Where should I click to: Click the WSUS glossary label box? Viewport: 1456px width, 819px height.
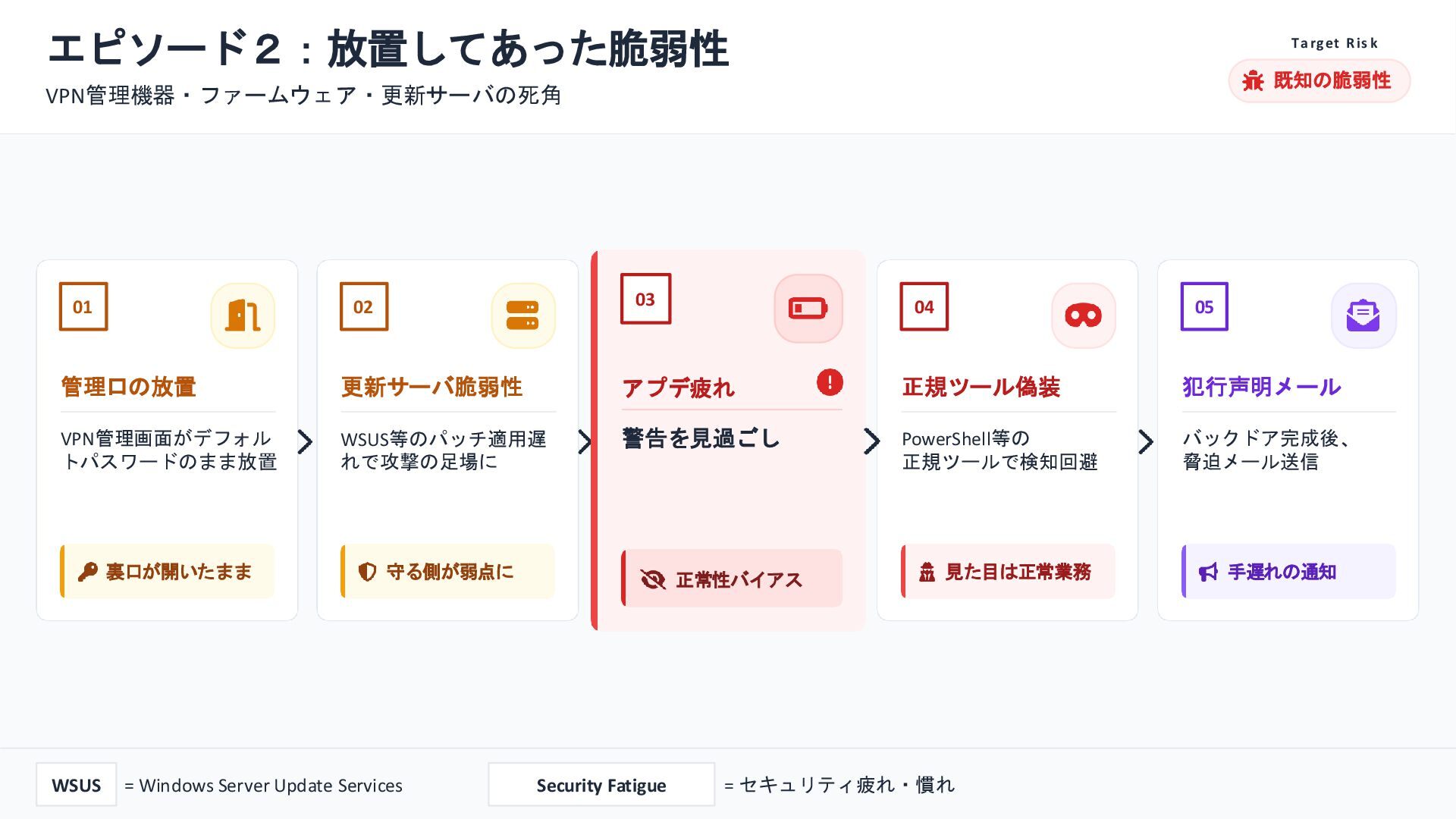(76, 785)
